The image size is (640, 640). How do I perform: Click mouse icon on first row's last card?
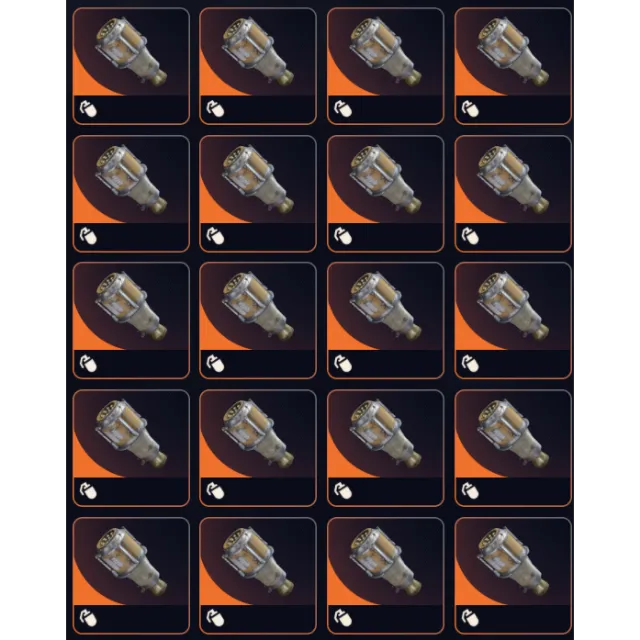coord(470,109)
